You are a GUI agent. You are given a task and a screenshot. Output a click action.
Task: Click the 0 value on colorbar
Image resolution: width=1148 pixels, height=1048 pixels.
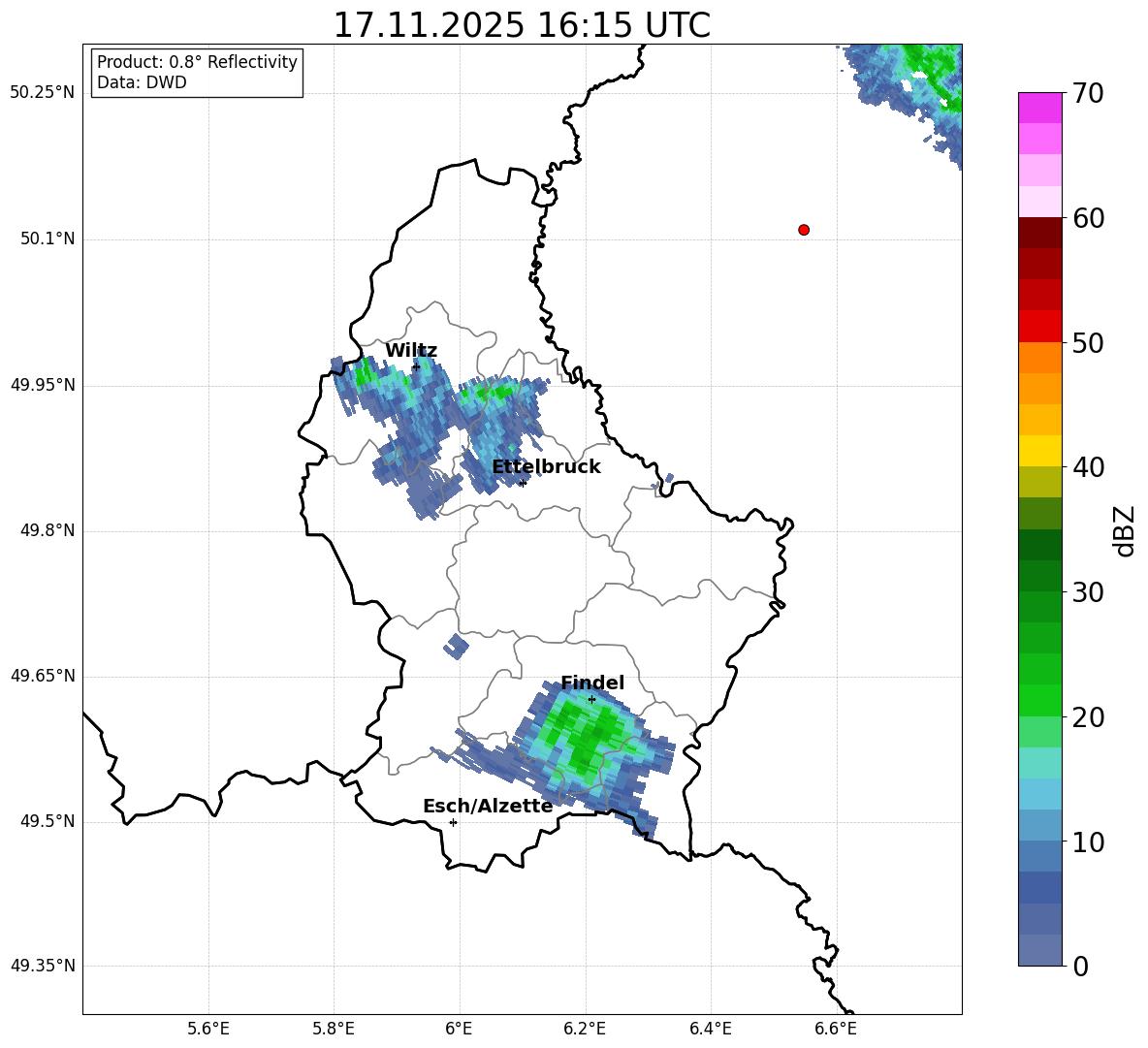[x=1080, y=966]
